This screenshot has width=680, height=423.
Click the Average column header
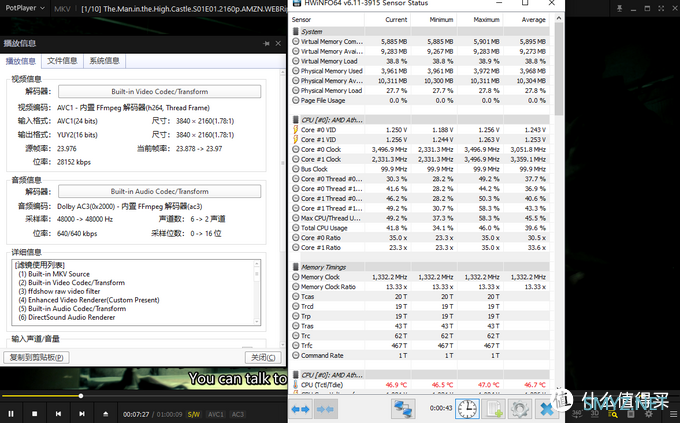(x=526, y=20)
